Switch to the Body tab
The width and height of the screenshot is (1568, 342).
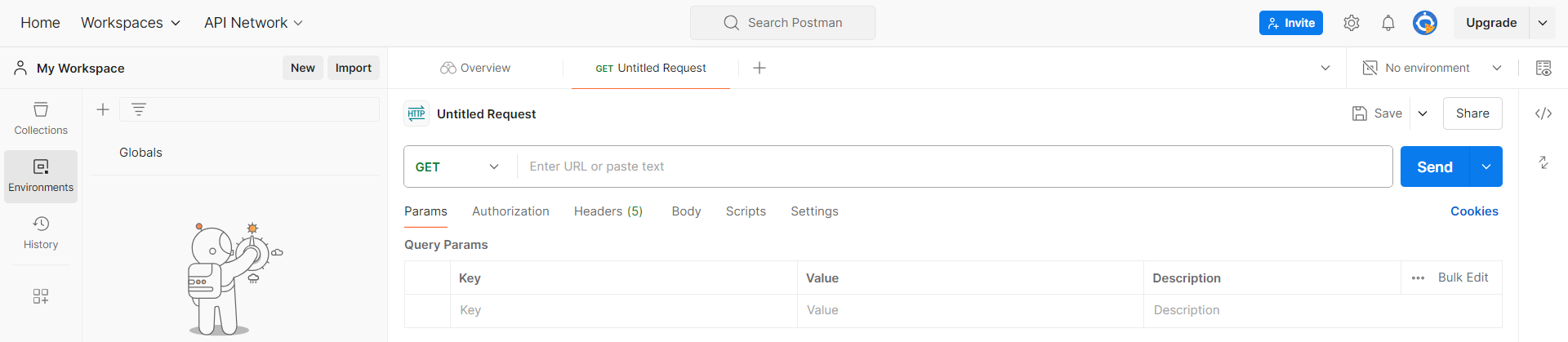pos(686,211)
